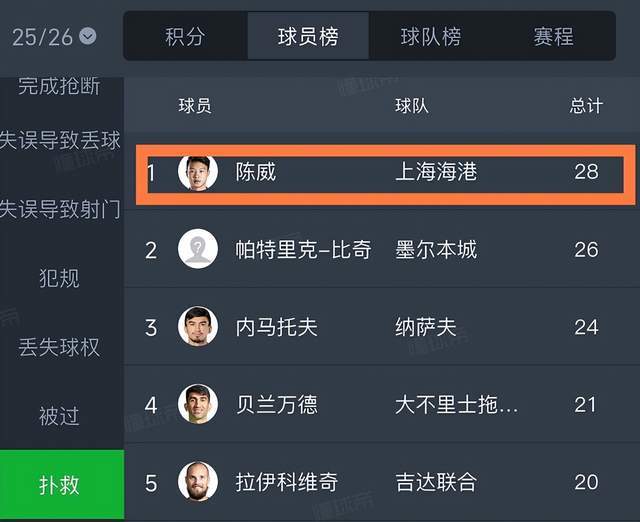This screenshot has height=522, width=640.
Task: Click 陈威's player avatar
Action: point(198,172)
